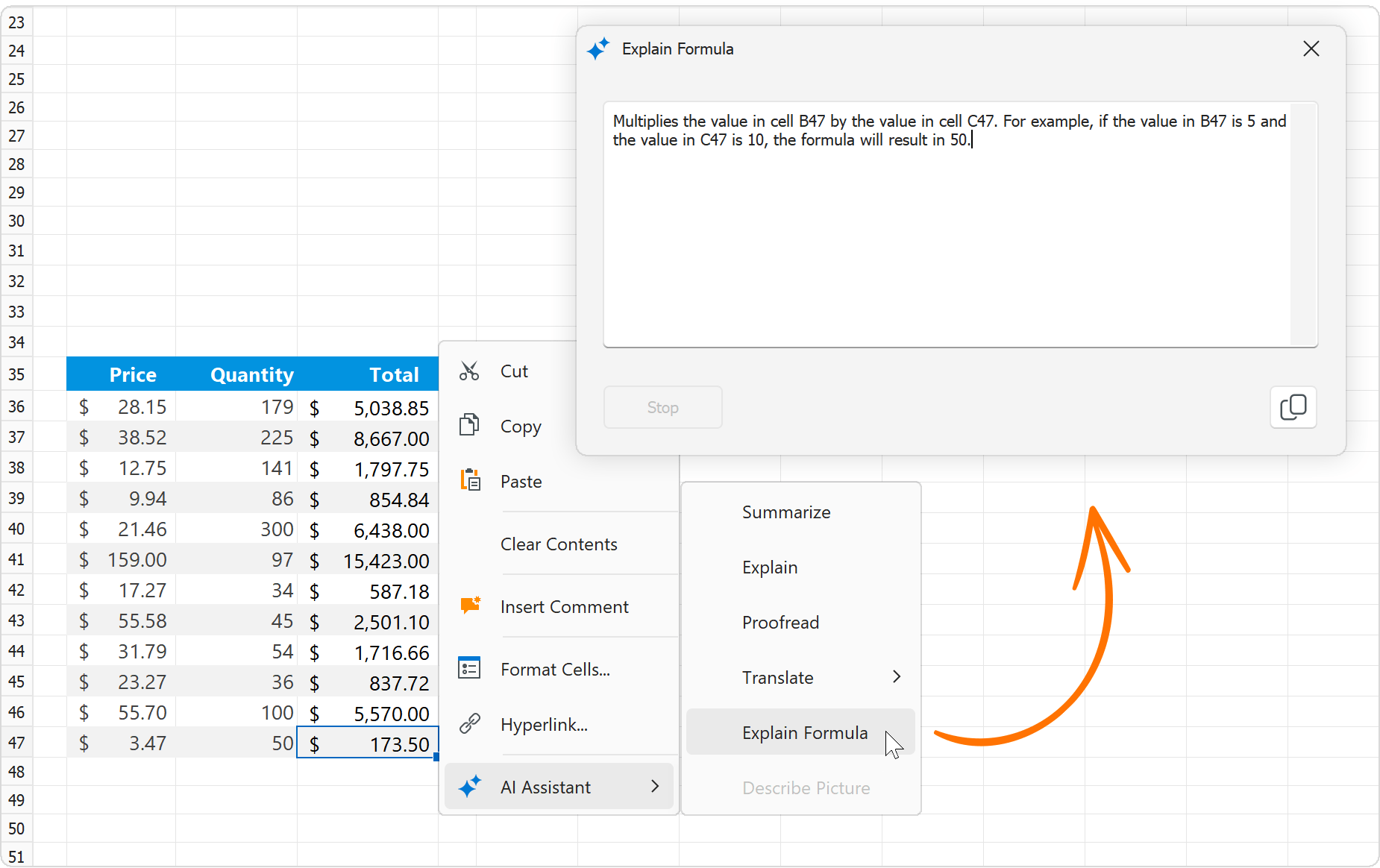Click the sparkle icon beside Explain Formula title
Image resolution: width=1380 pixels, height=868 pixels.
pyautogui.click(x=598, y=48)
